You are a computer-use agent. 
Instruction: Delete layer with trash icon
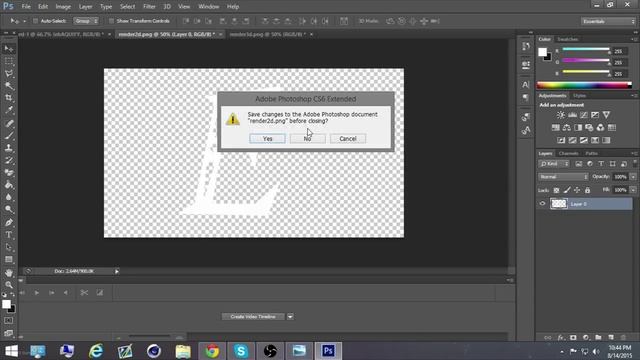pyautogui.click(x=623, y=338)
